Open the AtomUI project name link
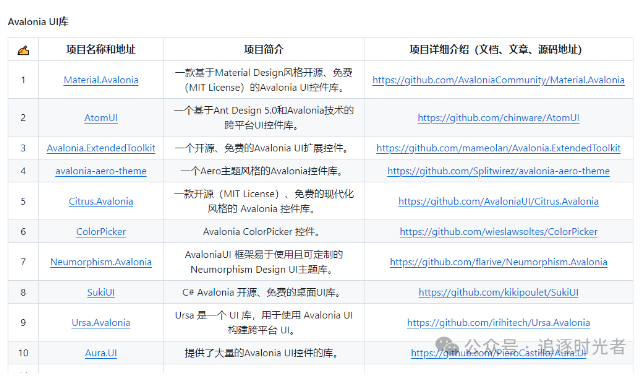The width and height of the screenshot is (644, 383). (x=101, y=118)
